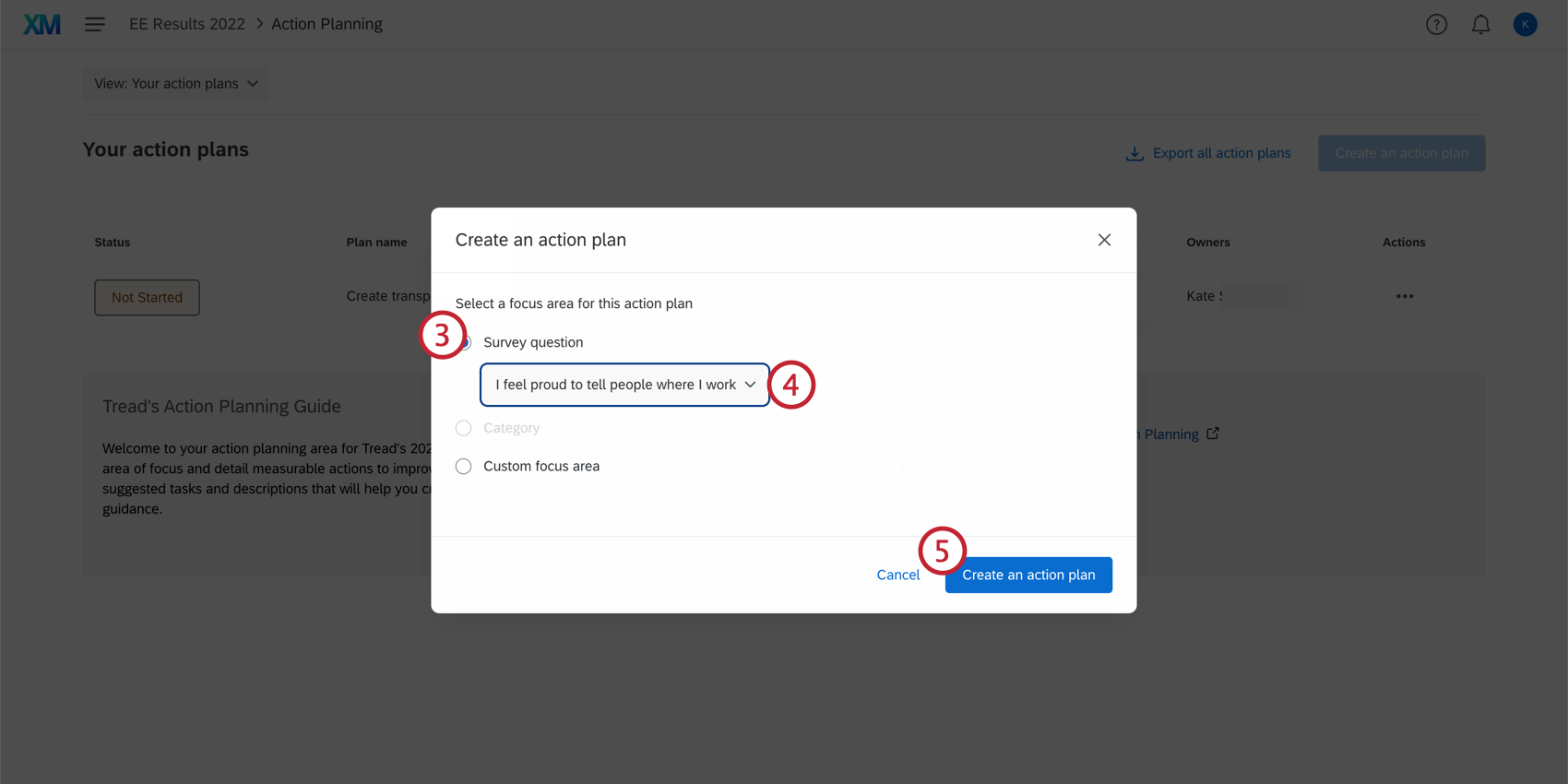Select the Category radio button

coord(464,428)
